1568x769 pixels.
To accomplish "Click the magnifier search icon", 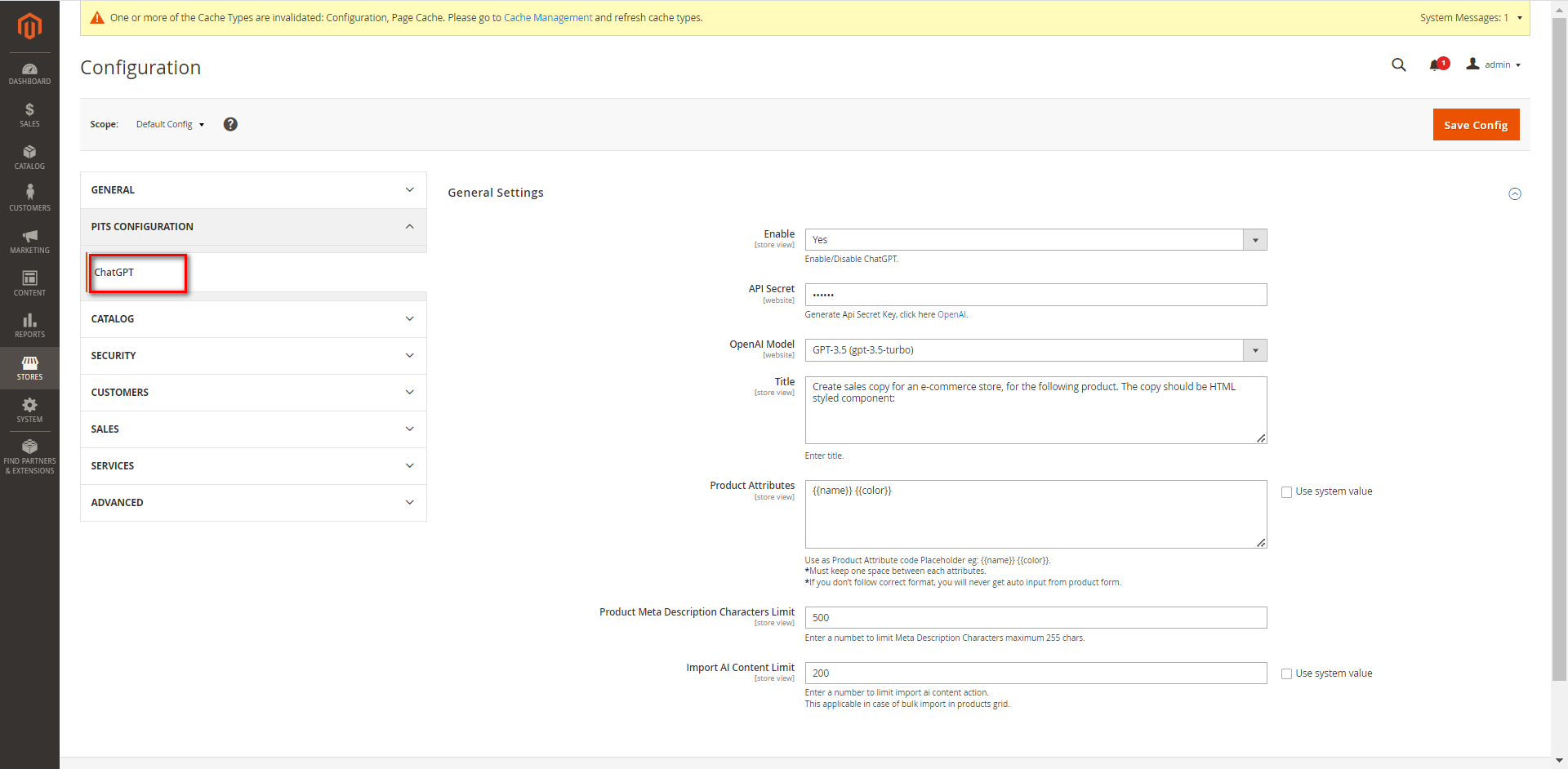I will point(1398,65).
